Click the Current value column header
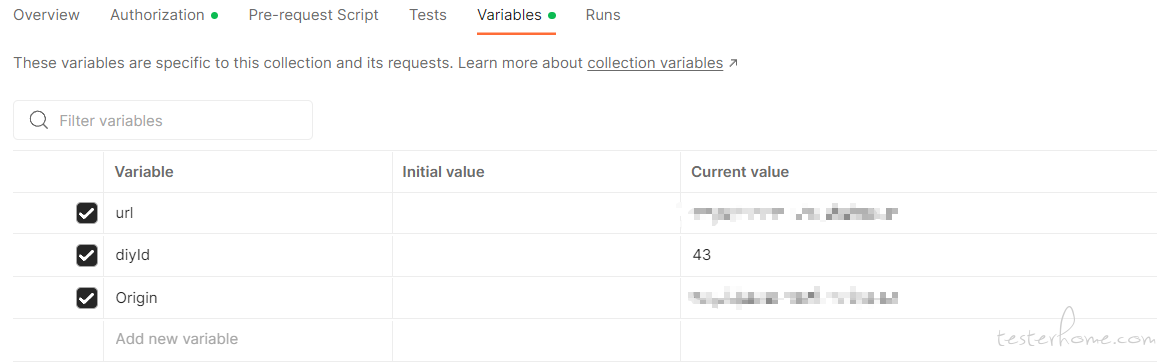 (740, 172)
